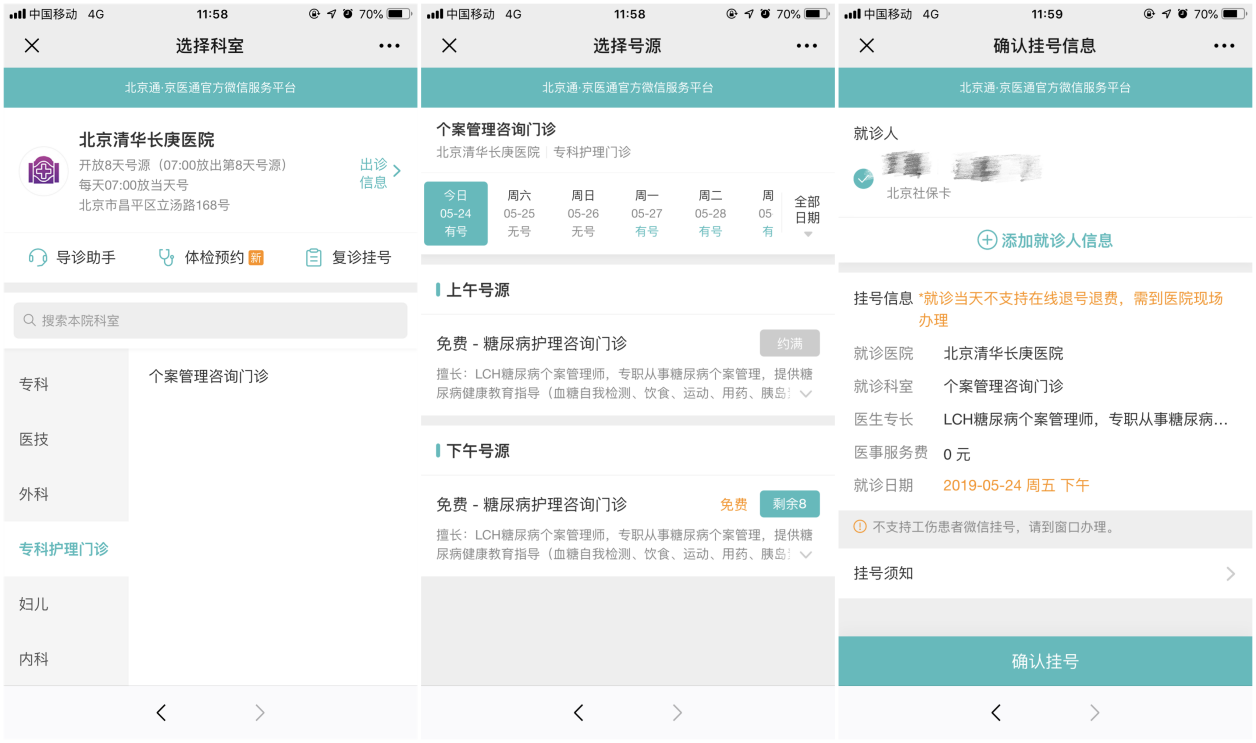The image size is (1256, 743).
Task: Click the 北京清华长庚医院 hospital logo
Action: tap(44, 171)
